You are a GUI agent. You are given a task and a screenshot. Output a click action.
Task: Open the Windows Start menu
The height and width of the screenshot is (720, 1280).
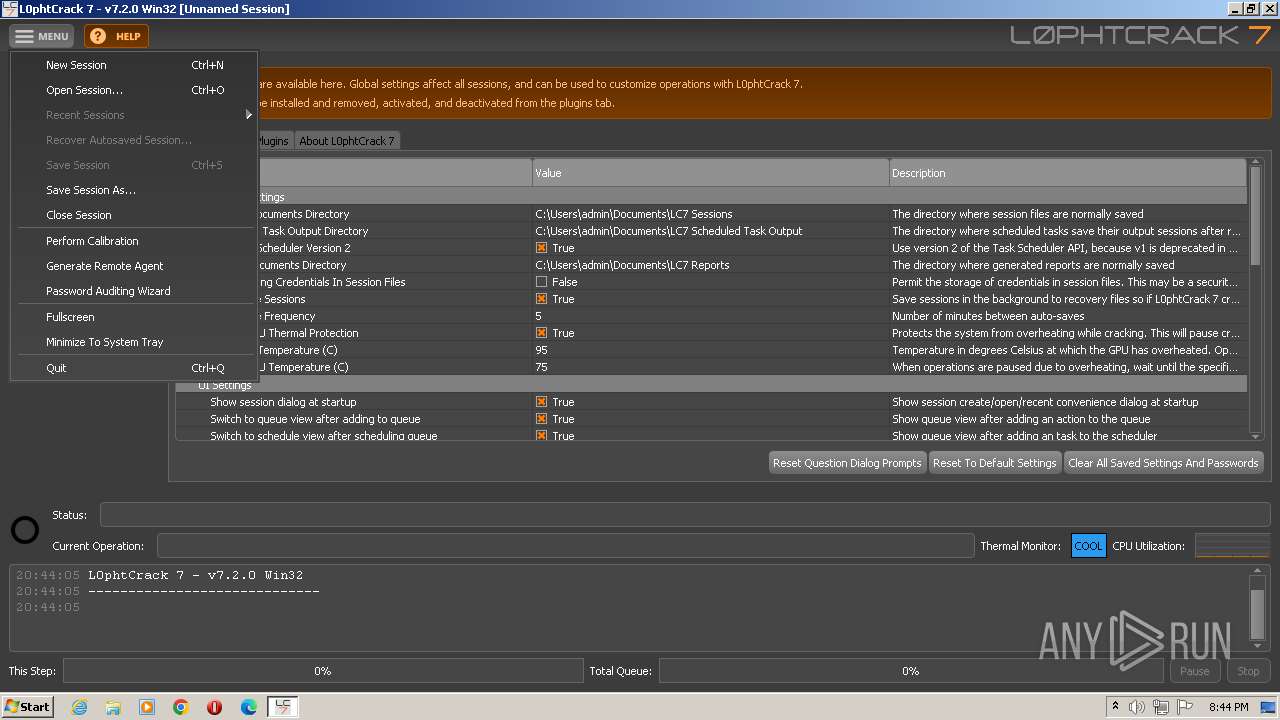click(28, 707)
